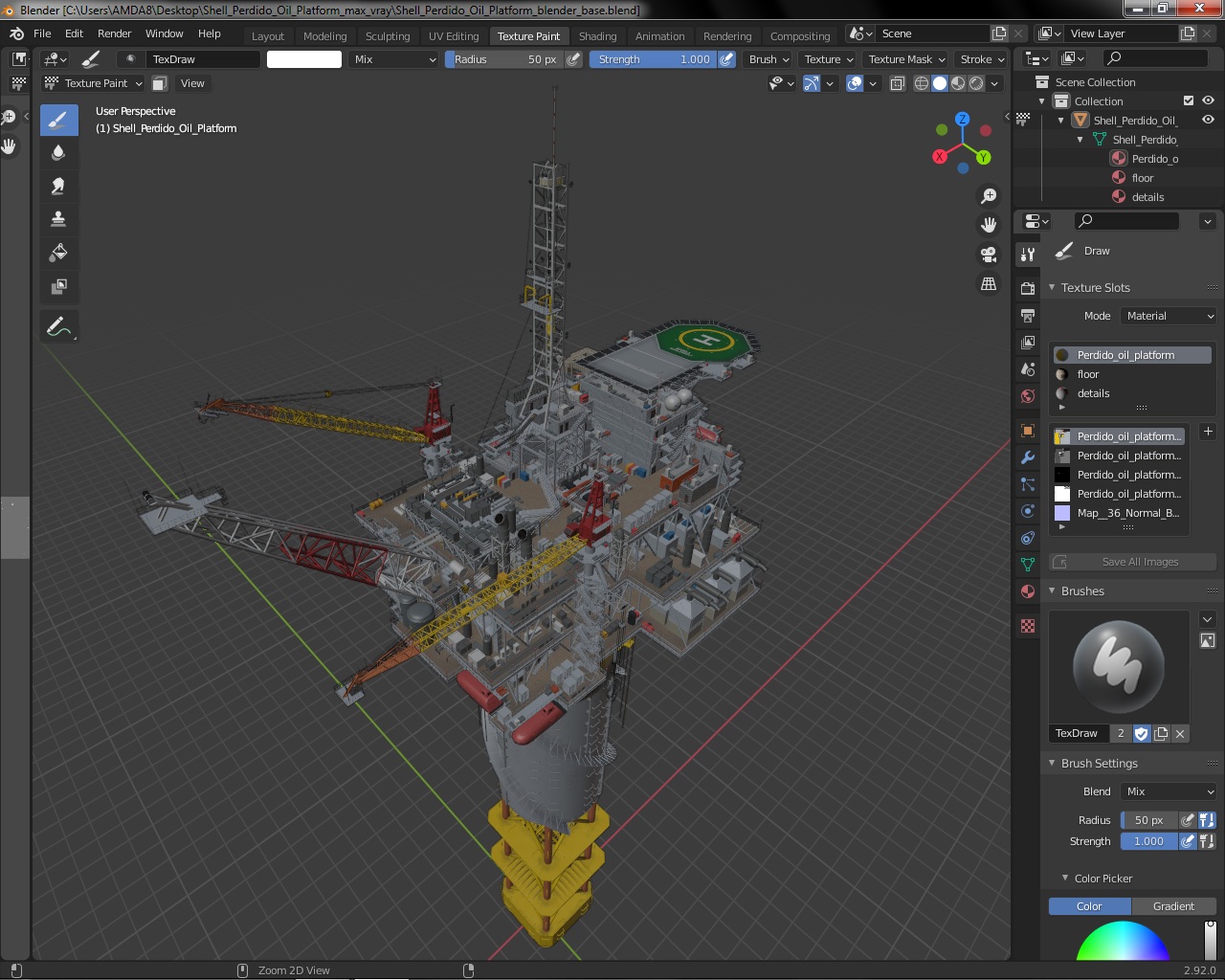Switch to the Shading workspace tab
The image size is (1225, 980).
(x=597, y=36)
